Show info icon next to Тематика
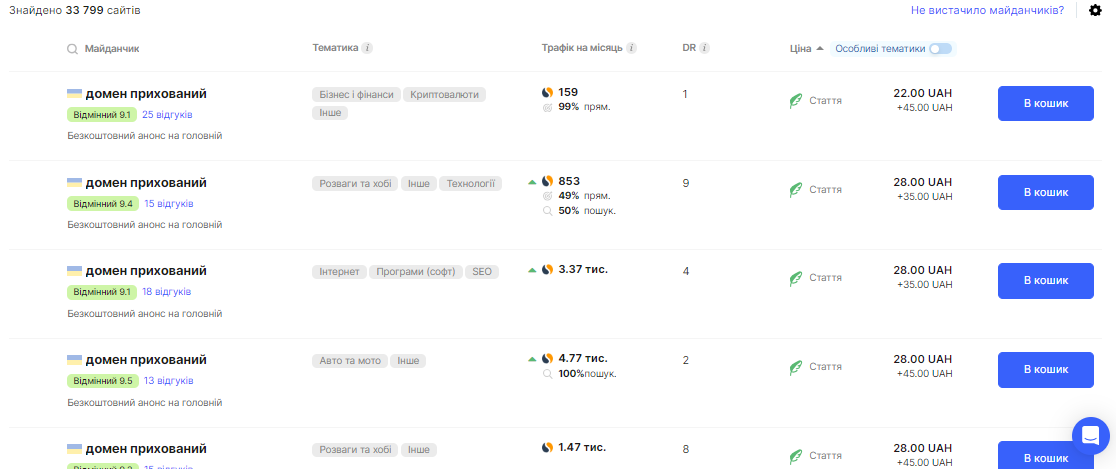1116x469 pixels. 367,48
